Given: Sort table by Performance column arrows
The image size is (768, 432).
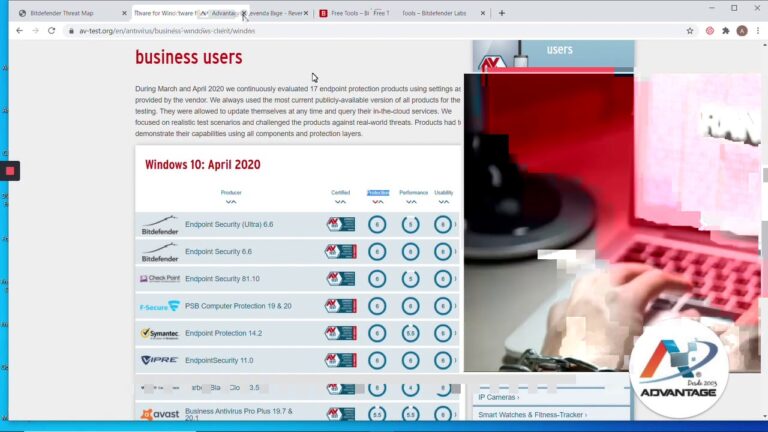Looking at the screenshot, I should point(411,202).
